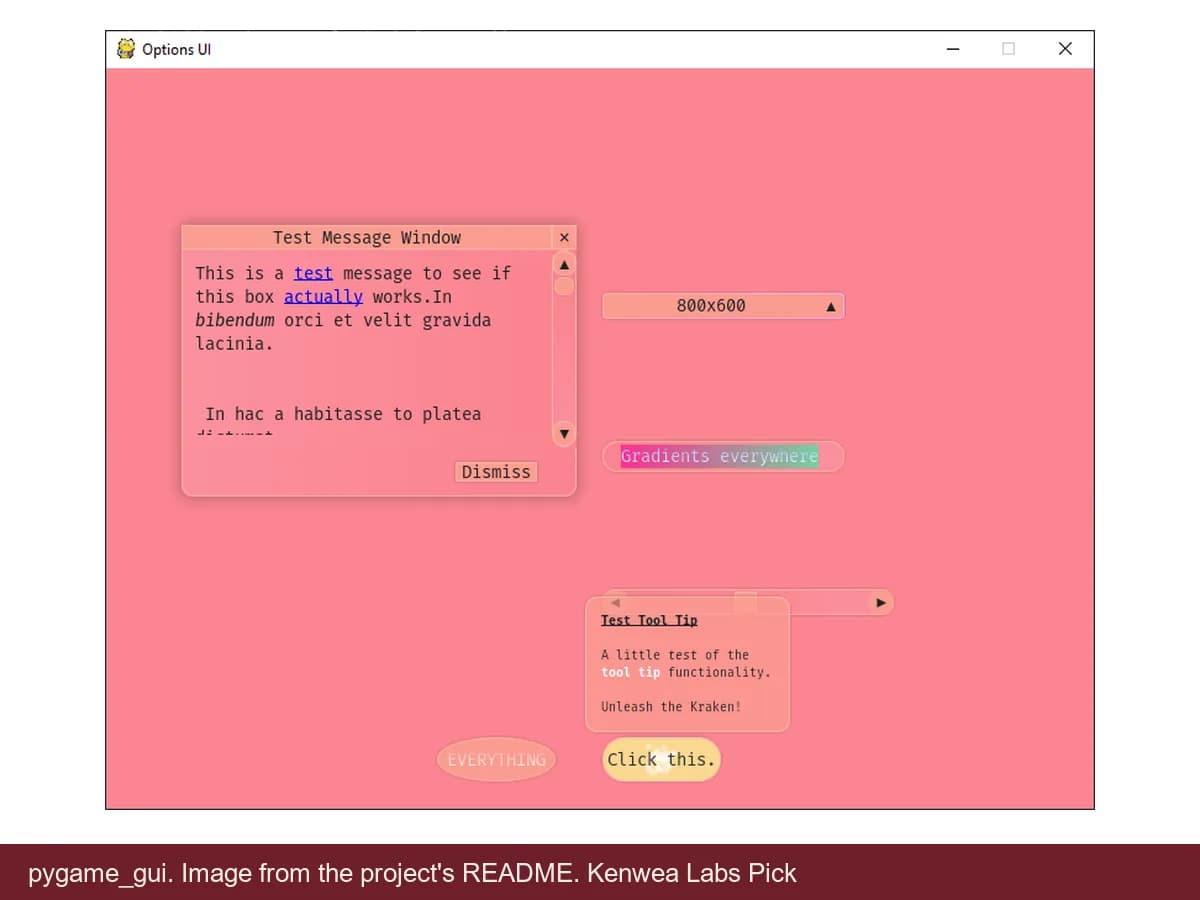Screen dimensions: 1200x900
Task: Click the bold 'tool tip' words in tooltip
Action: pos(631,673)
